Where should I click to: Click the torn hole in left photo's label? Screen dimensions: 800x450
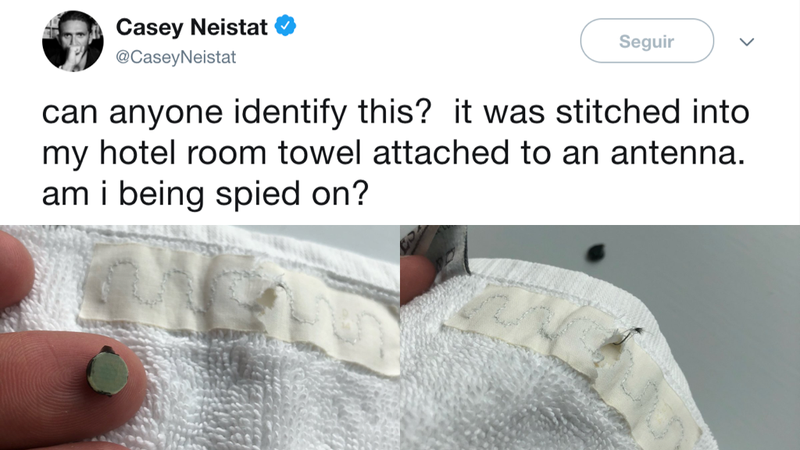(x=267, y=300)
